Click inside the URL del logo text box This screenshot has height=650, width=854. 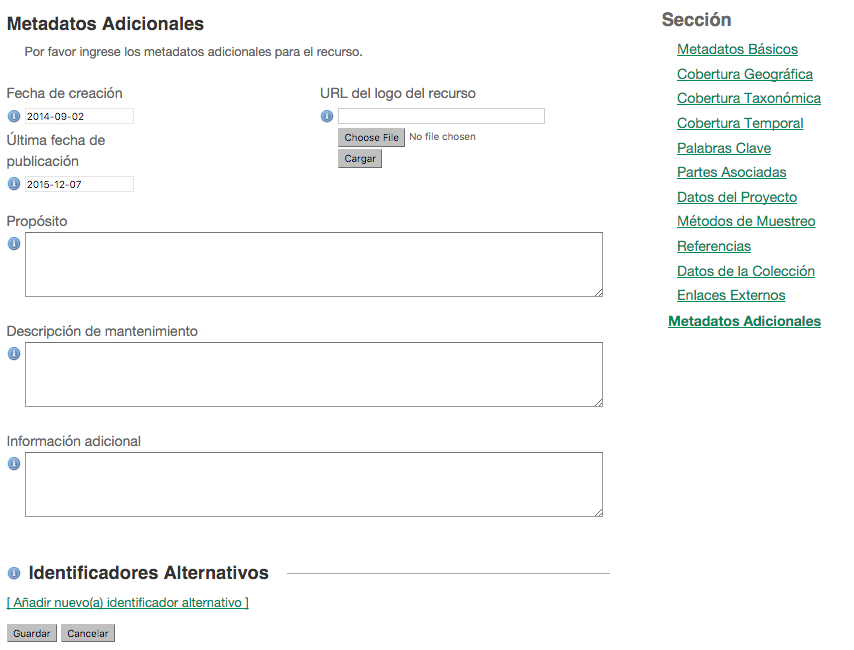pyautogui.click(x=440, y=116)
